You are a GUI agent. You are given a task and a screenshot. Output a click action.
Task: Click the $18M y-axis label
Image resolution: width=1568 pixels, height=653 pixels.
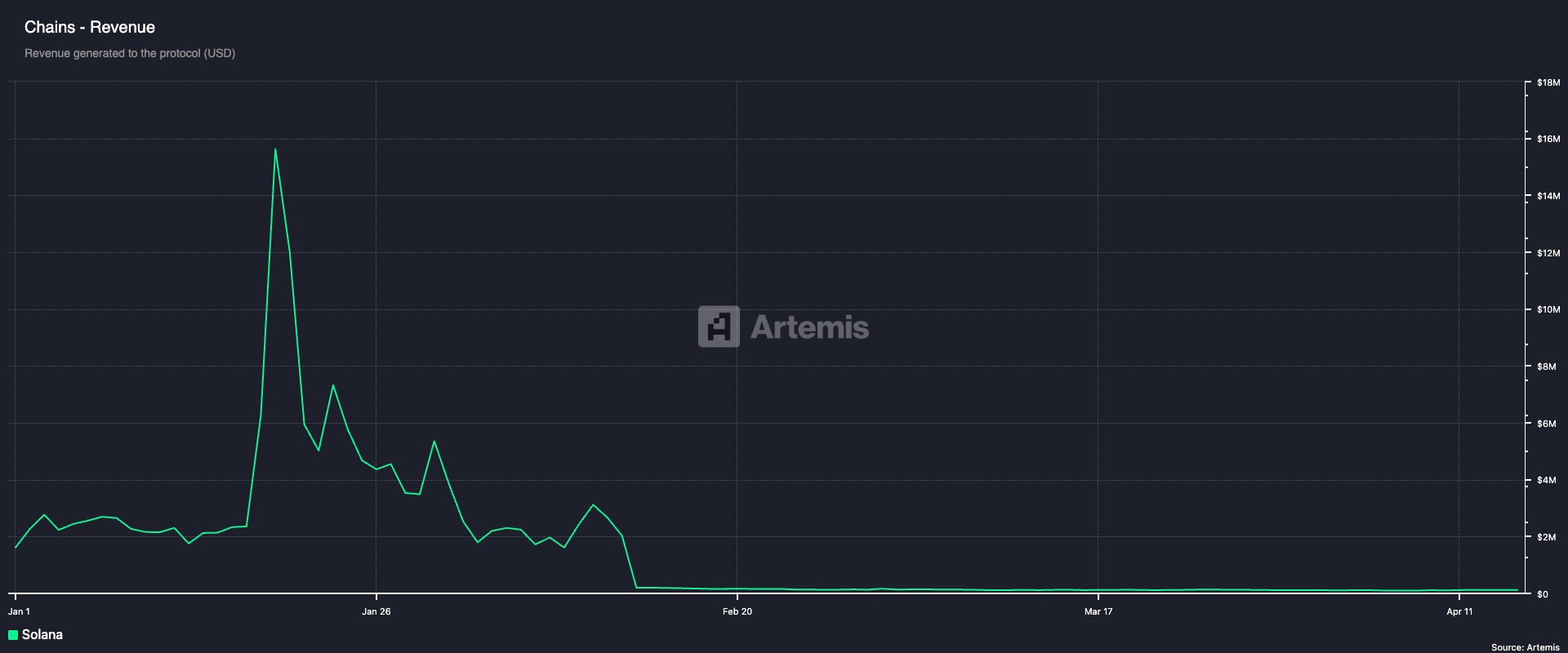coord(1548,82)
